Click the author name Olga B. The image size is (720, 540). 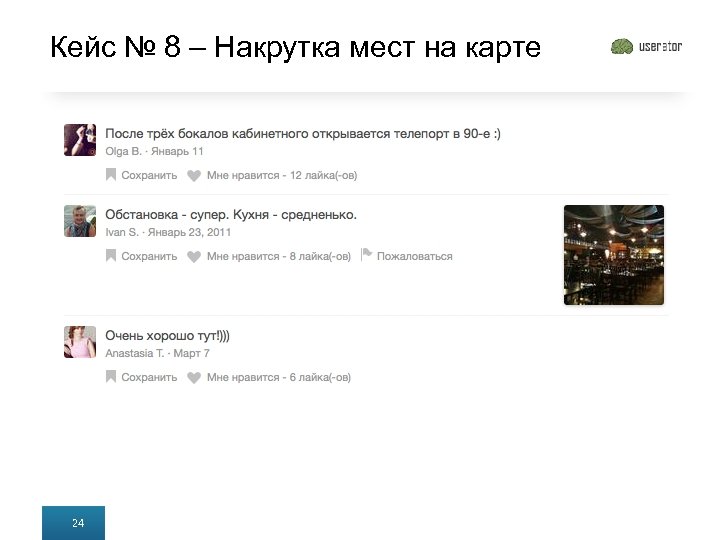(x=124, y=152)
